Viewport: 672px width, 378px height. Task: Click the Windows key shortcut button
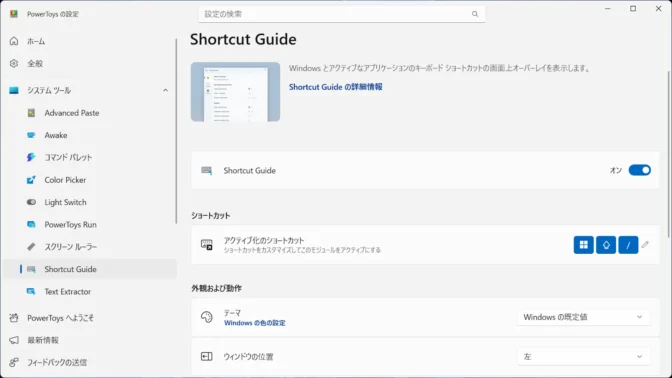point(583,245)
